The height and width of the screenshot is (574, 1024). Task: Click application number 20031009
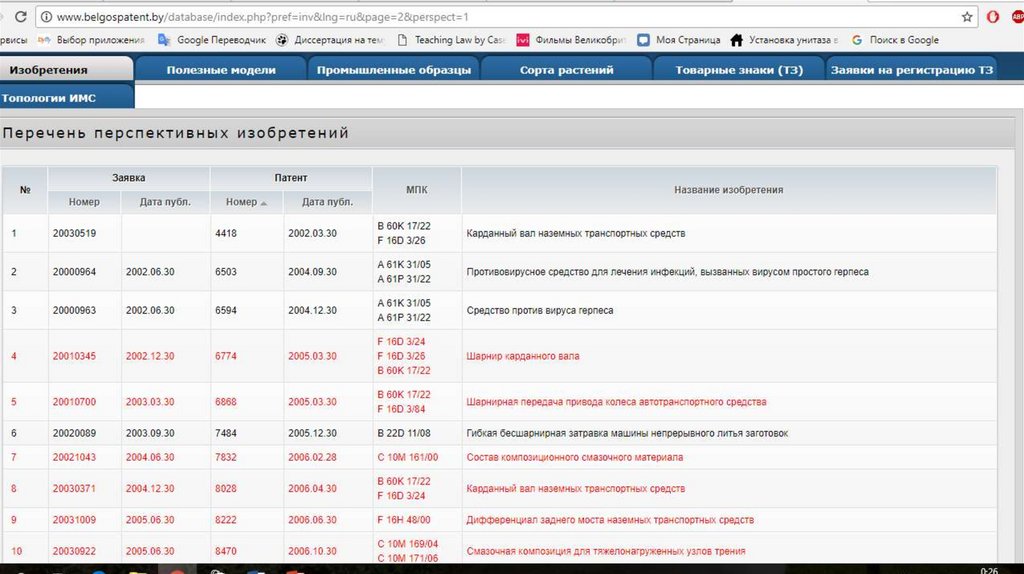coord(74,520)
